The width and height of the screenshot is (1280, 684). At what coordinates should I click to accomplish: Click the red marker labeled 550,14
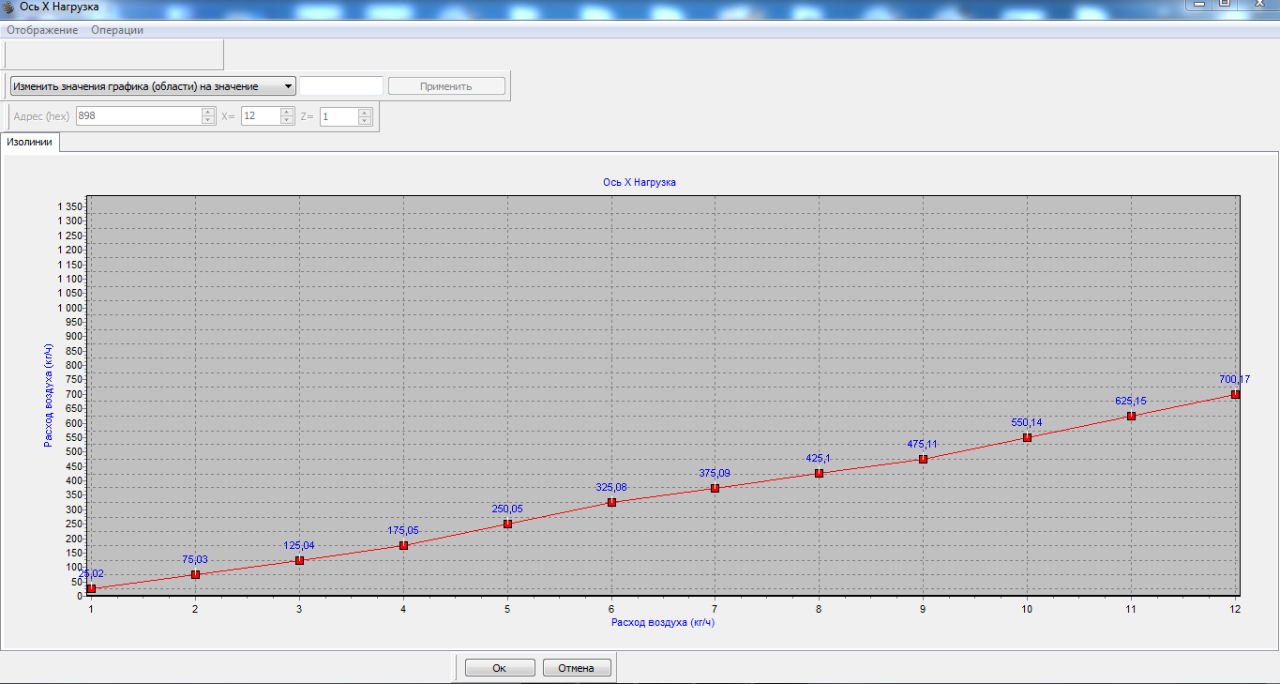[x=1027, y=437]
